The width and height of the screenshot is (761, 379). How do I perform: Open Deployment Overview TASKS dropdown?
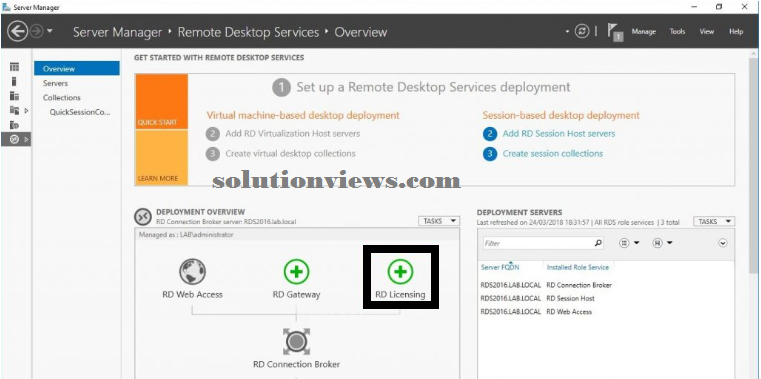pyautogui.click(x=438, y=221)
